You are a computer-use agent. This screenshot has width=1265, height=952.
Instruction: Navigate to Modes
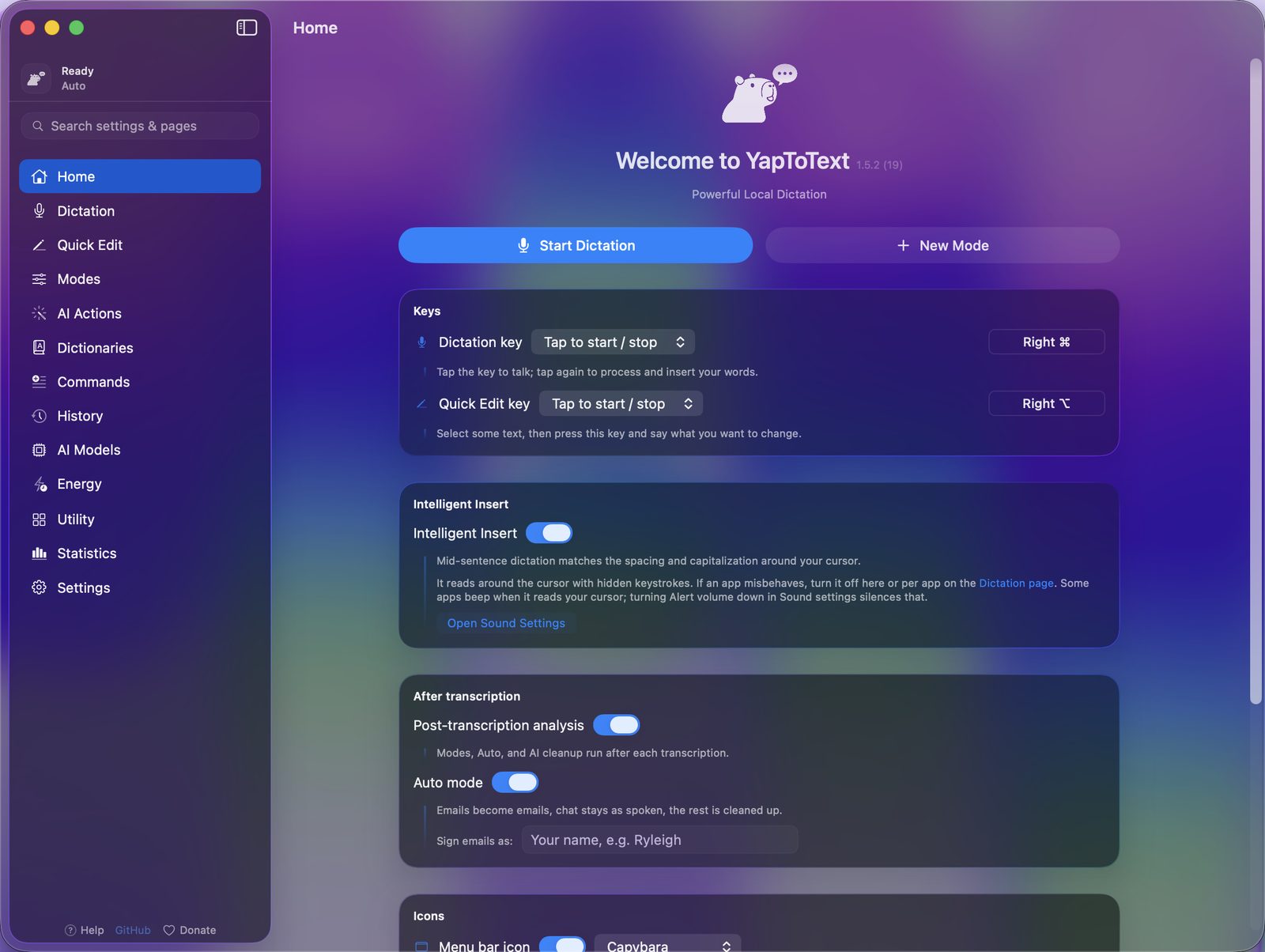click(x=140, y=279)
